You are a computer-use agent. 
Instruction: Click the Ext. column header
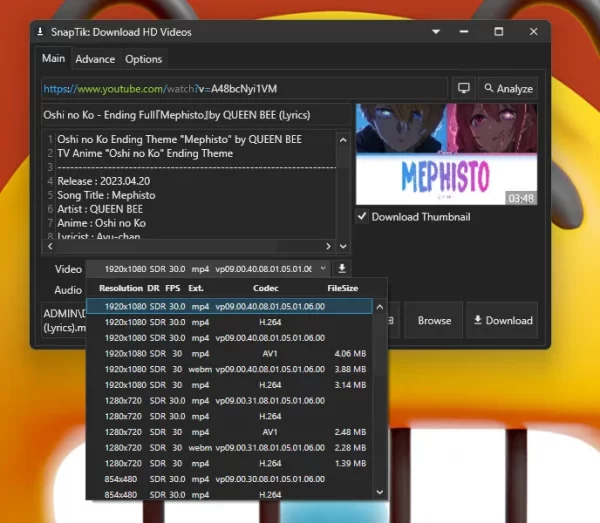[196, 288]
